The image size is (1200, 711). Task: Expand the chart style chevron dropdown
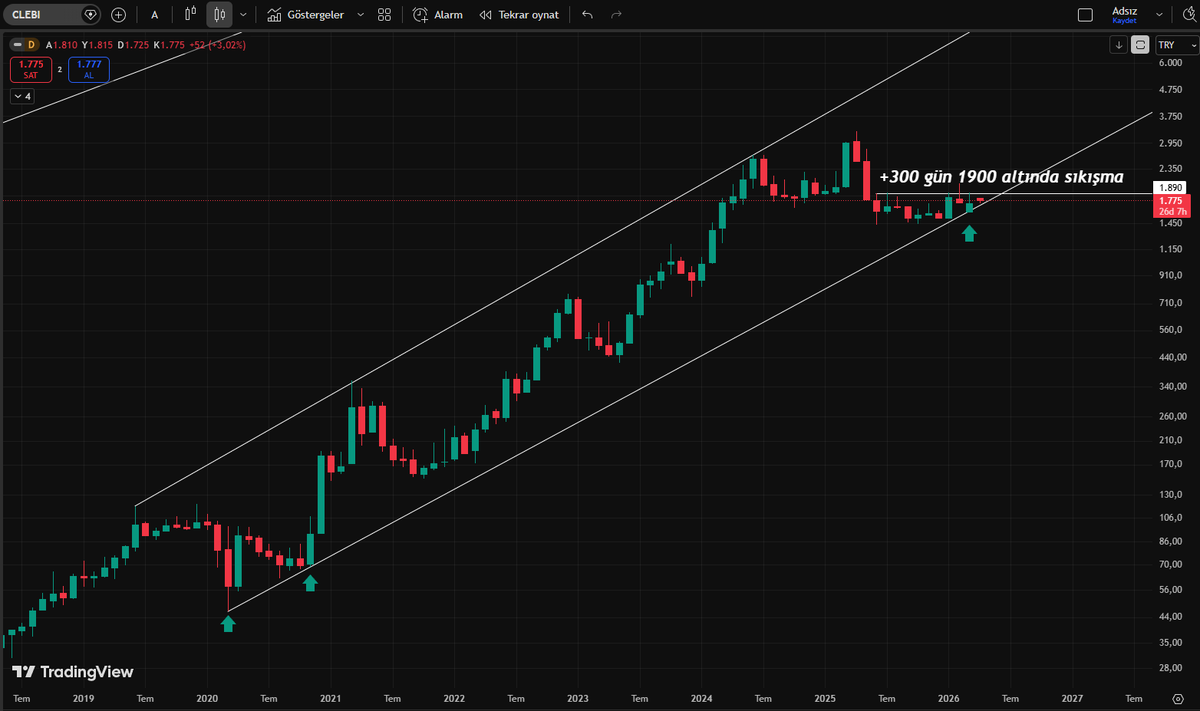coord(243,15)
